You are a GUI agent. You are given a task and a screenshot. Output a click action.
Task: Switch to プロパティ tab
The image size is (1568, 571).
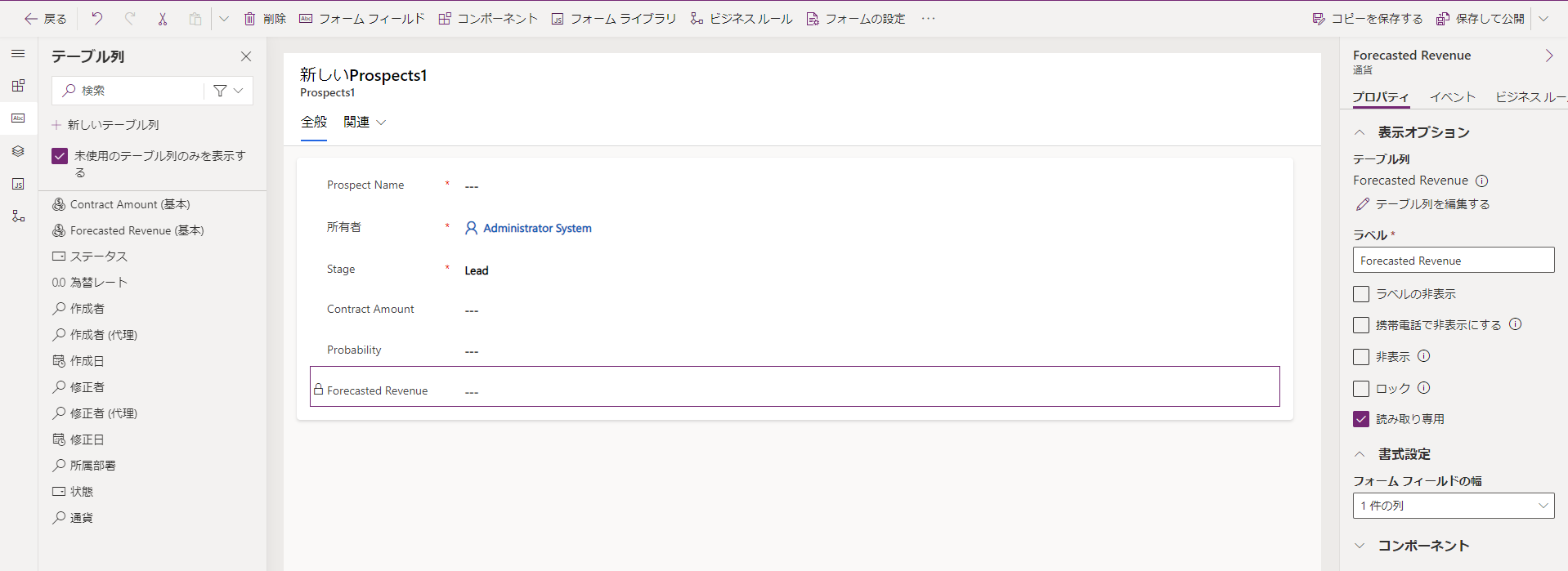(1380, 97)
